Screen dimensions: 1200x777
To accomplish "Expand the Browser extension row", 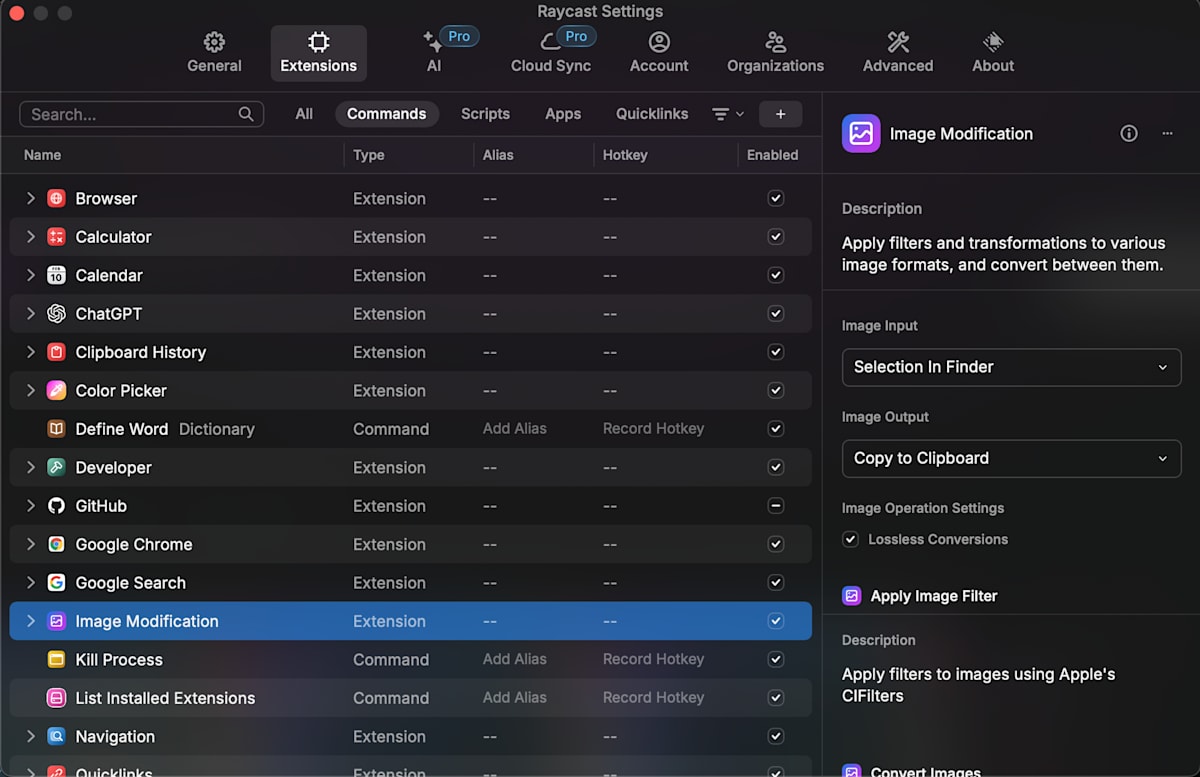I will [x=30, y=198].
